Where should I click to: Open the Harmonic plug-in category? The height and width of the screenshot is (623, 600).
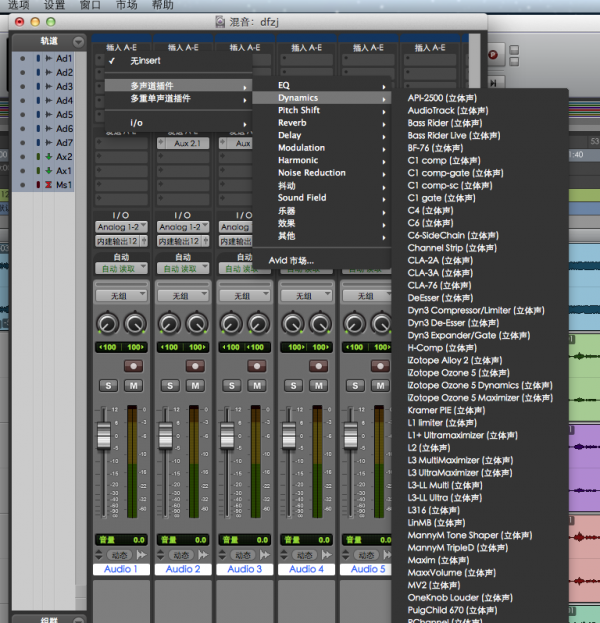322,161
